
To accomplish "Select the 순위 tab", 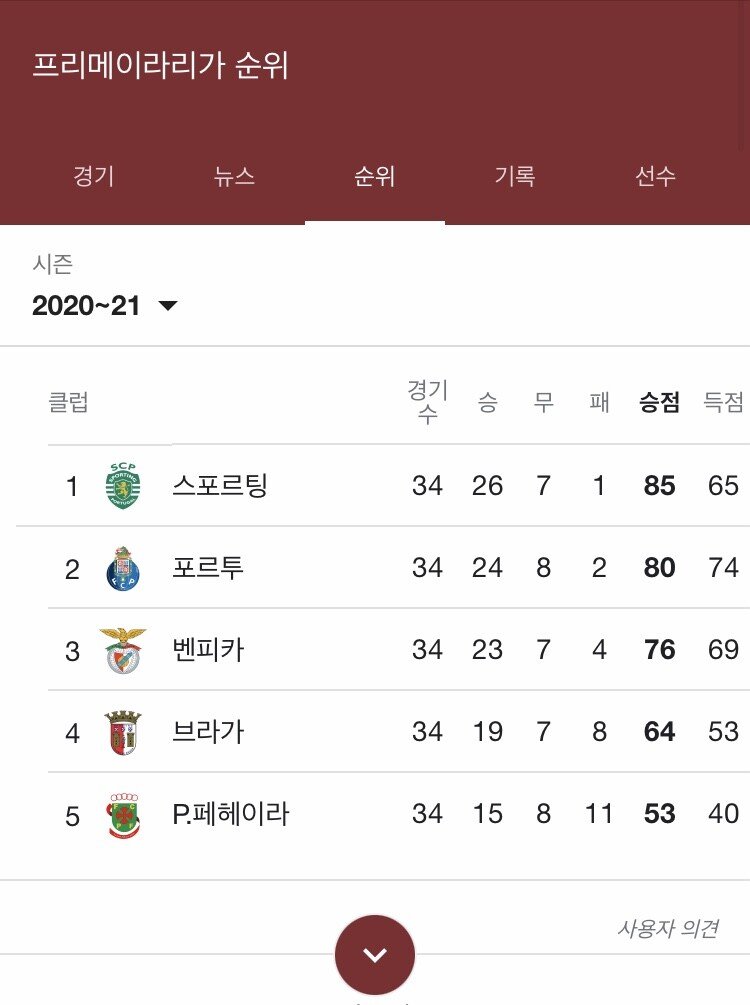I will tap(374, 176).
